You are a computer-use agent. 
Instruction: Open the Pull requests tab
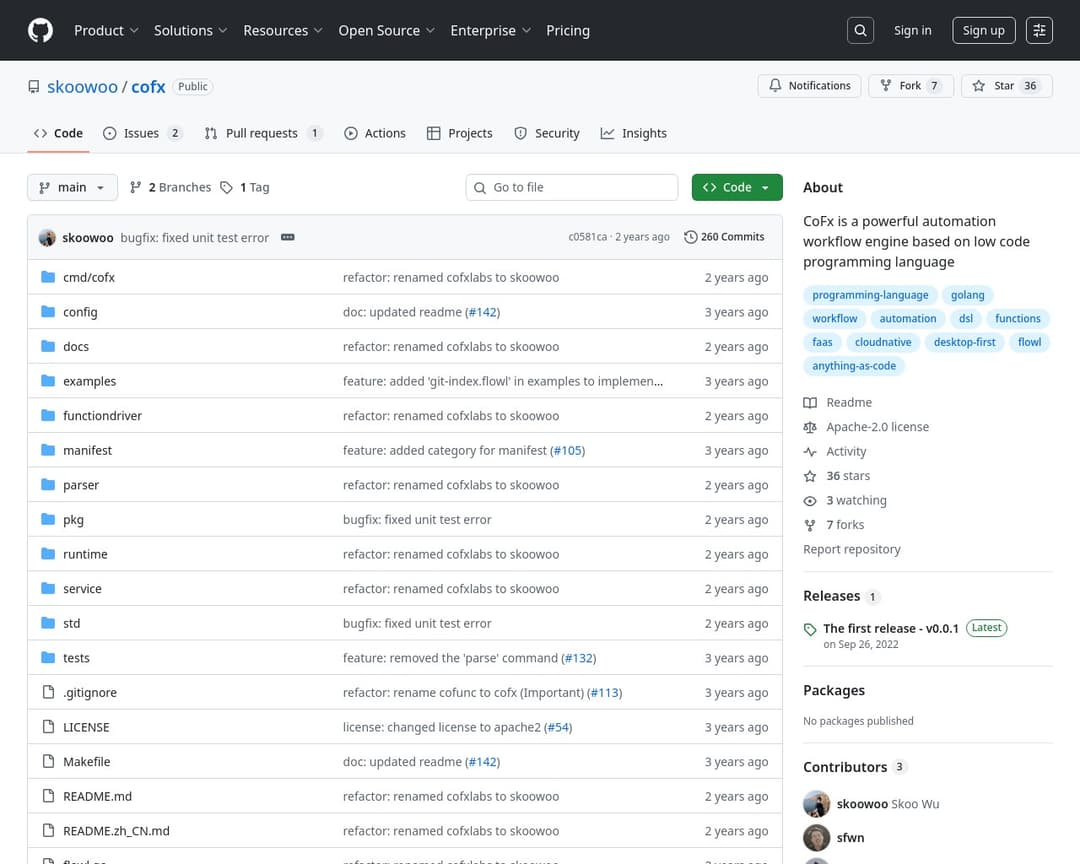point(262,133)
